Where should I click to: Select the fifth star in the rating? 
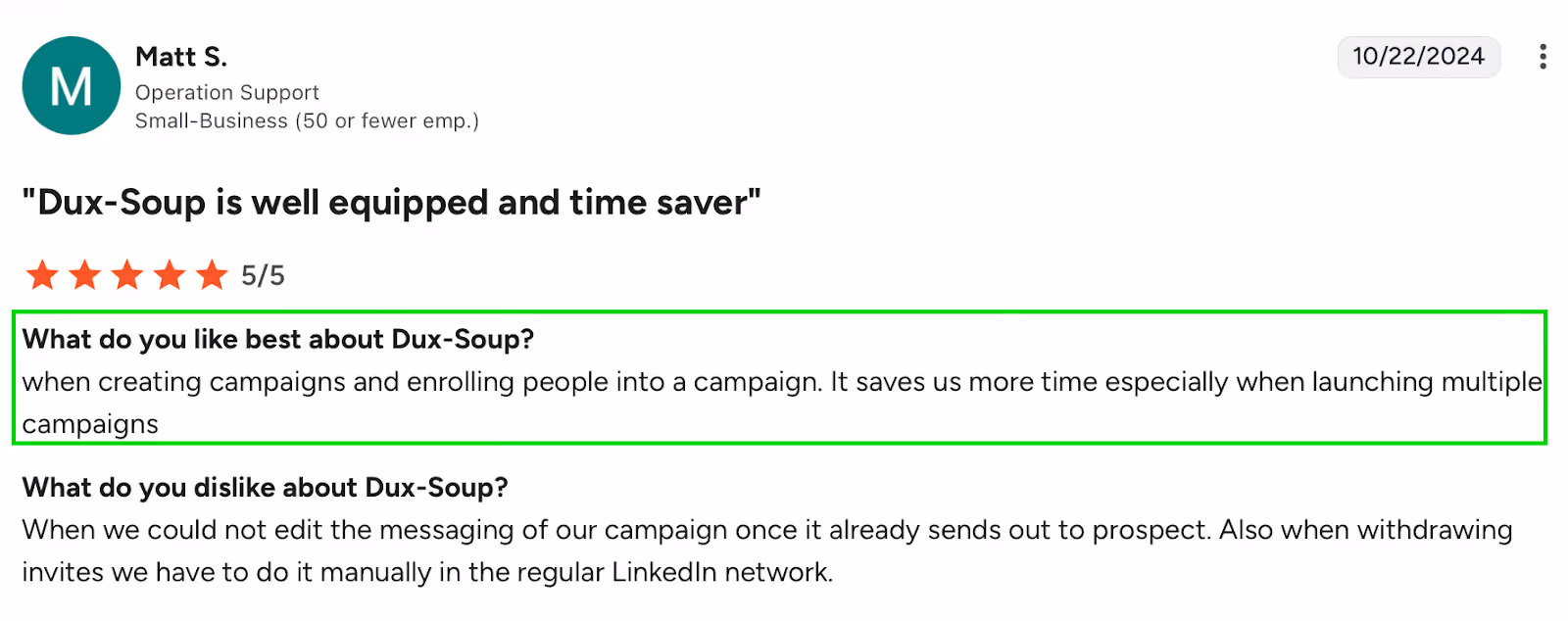(211, 275)
